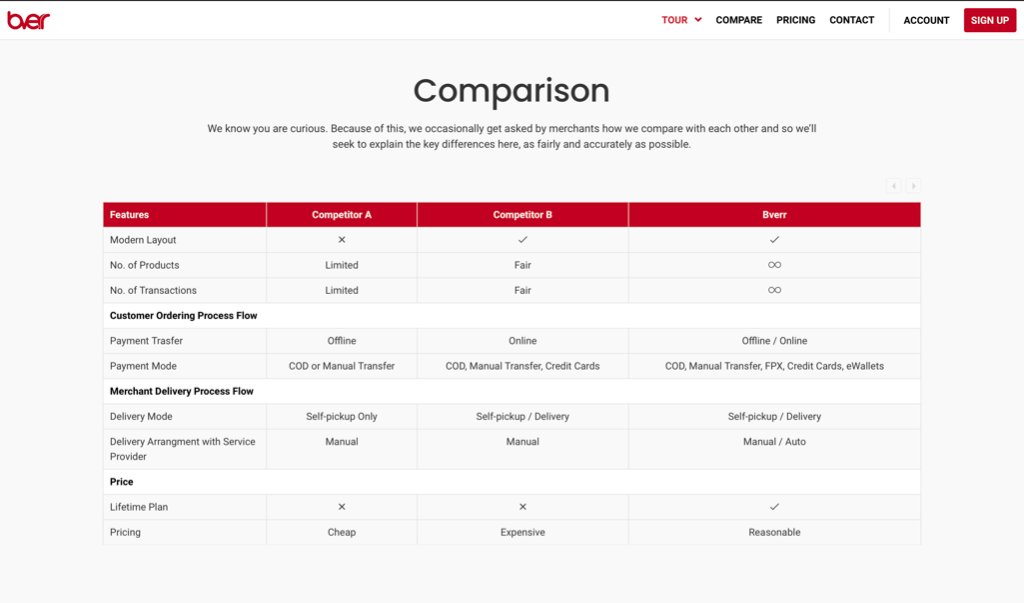Click the infinity symbol for No. of Transactions

coord(775,290)
